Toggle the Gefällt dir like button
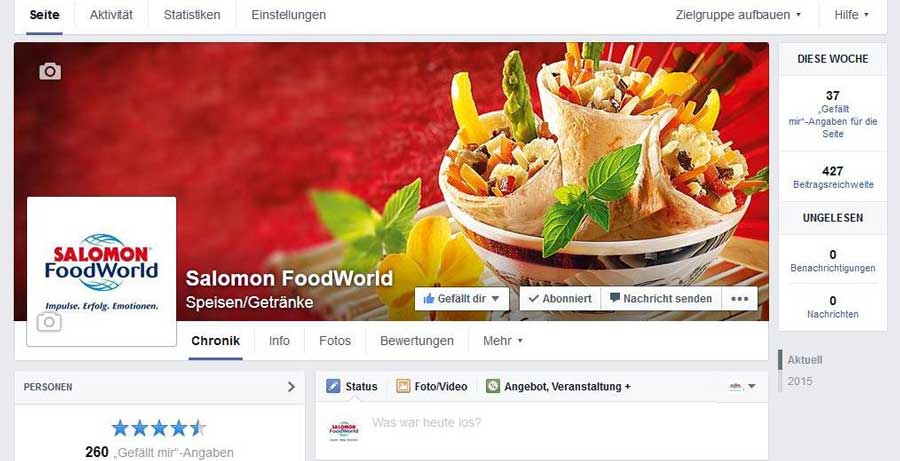The width and height of the screenshot is (900, 461). (x=461, y=299)
